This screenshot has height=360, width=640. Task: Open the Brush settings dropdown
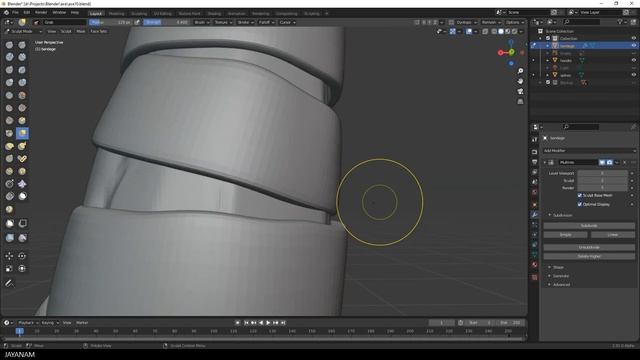(202, 22)
